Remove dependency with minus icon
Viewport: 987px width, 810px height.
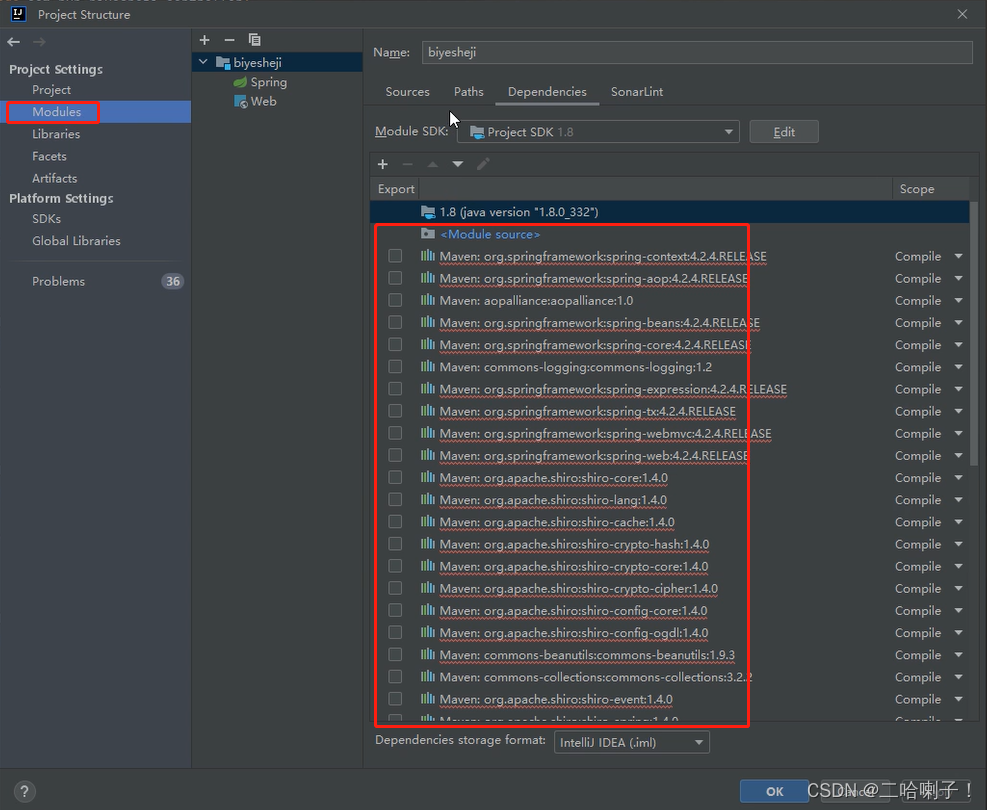click(407, 164)
